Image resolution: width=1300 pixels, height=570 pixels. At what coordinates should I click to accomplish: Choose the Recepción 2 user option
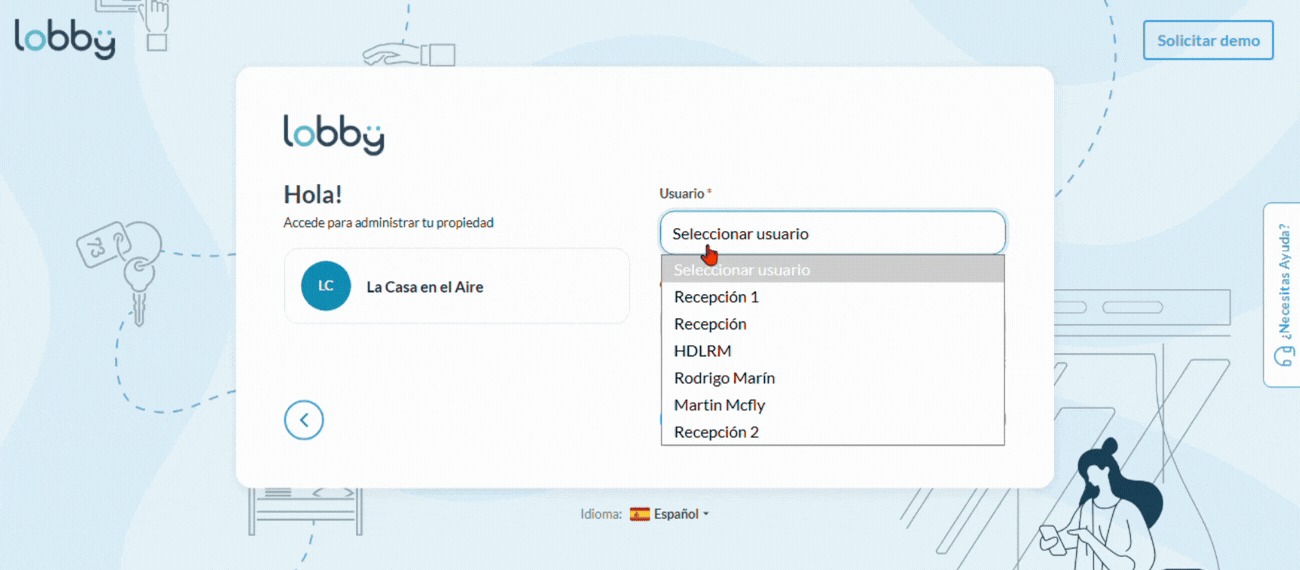tap(716, 432)
